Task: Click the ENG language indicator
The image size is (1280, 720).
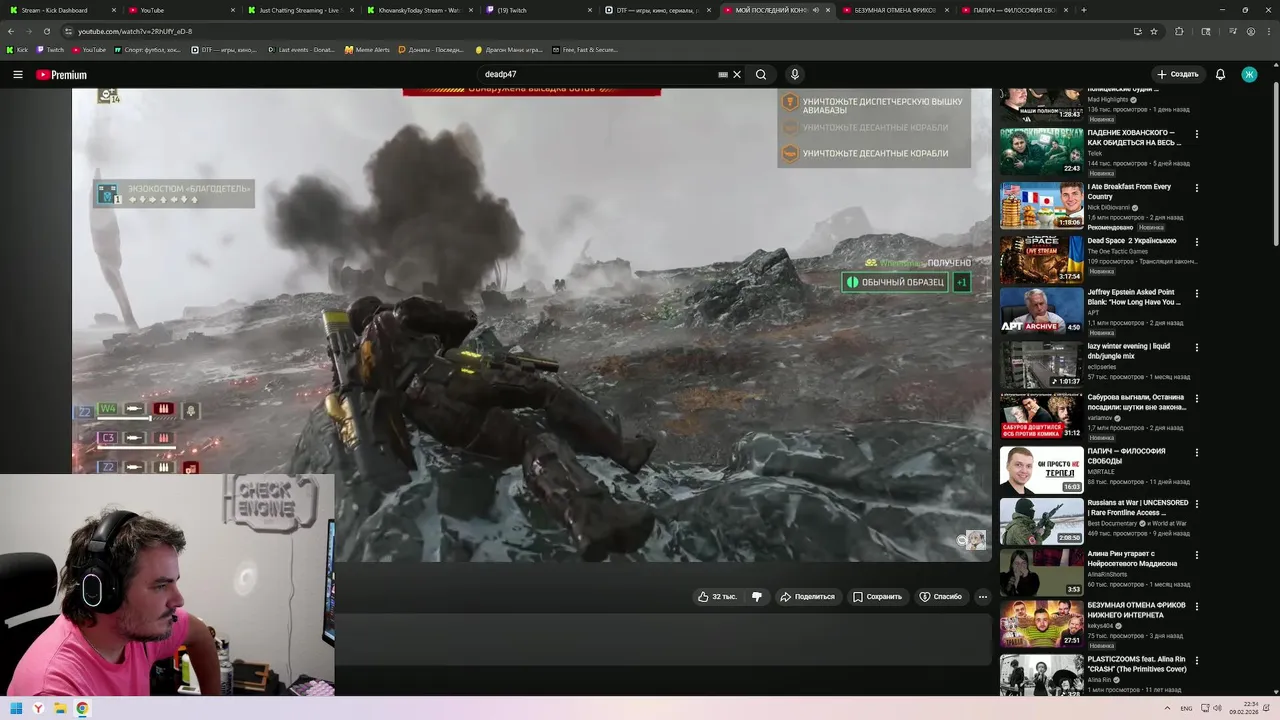Action: tap(1186, 708)
